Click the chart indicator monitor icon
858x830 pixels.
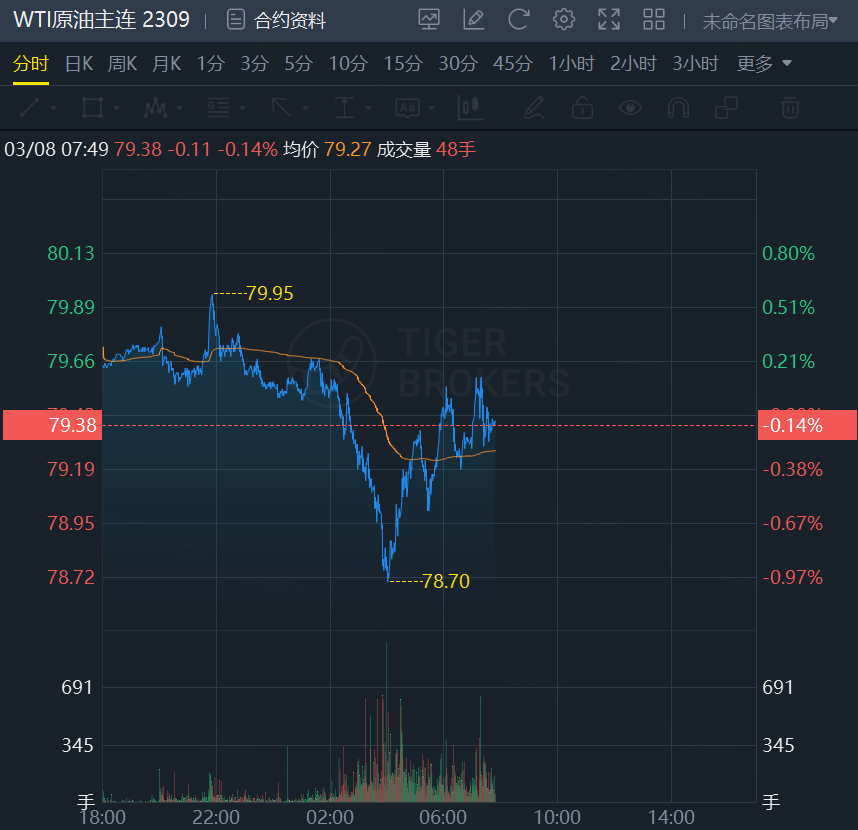429,19
